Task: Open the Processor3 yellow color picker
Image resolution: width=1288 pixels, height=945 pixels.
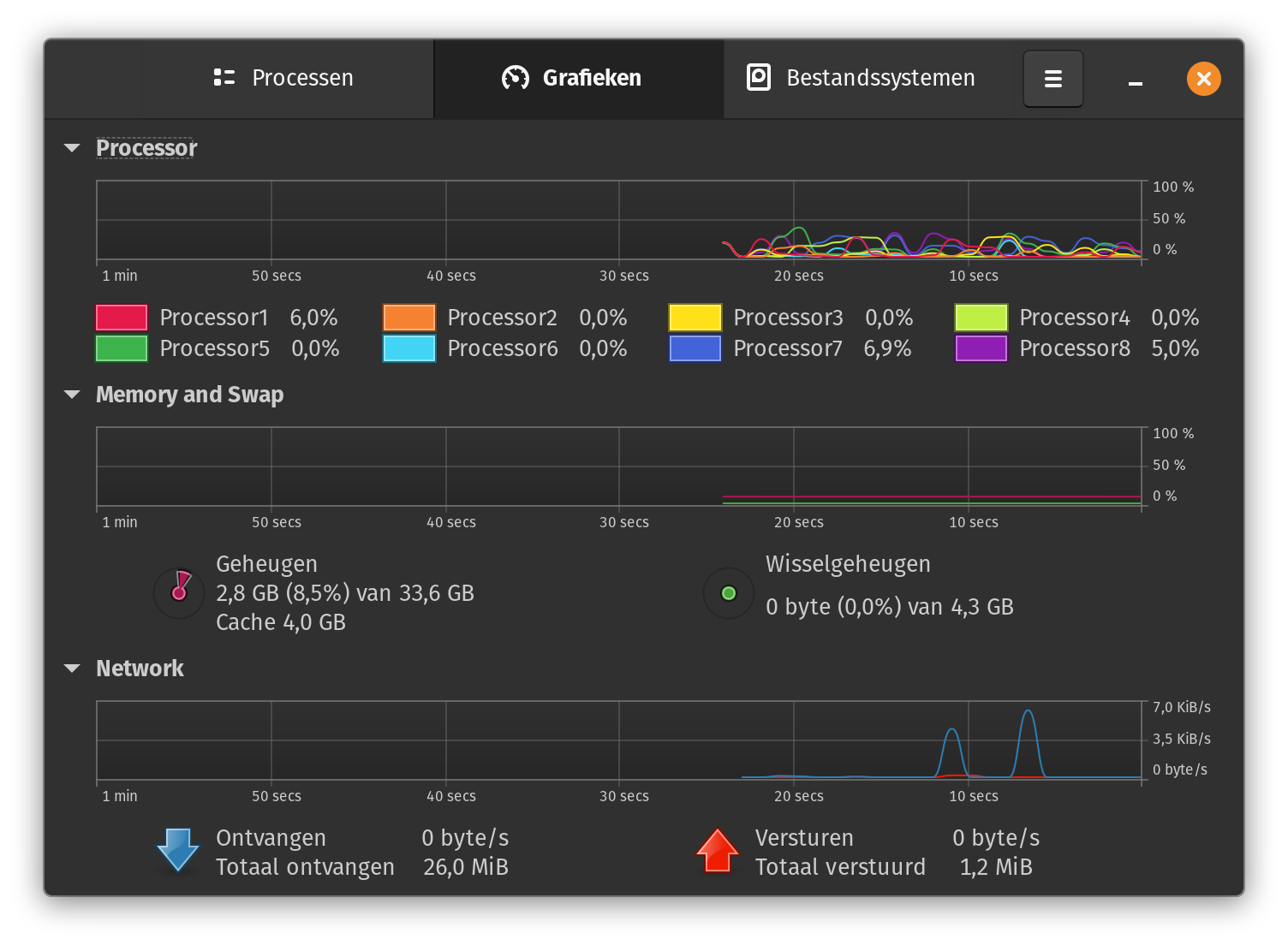Action: (695, 318)
